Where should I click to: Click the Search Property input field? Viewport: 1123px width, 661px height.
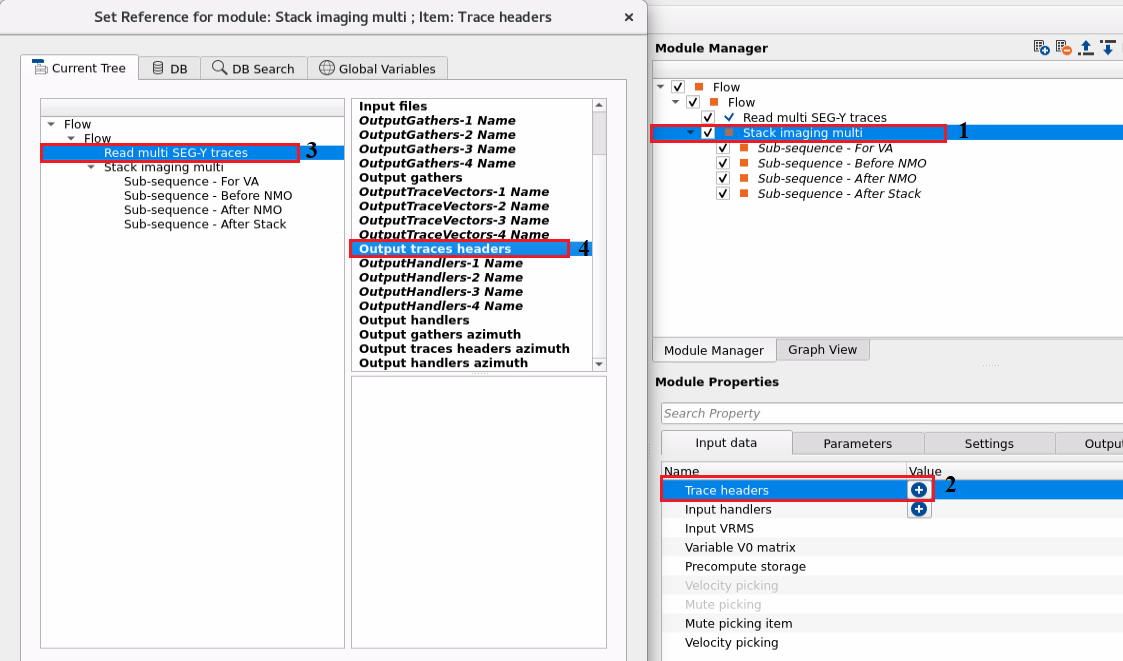tap(890, 413)
